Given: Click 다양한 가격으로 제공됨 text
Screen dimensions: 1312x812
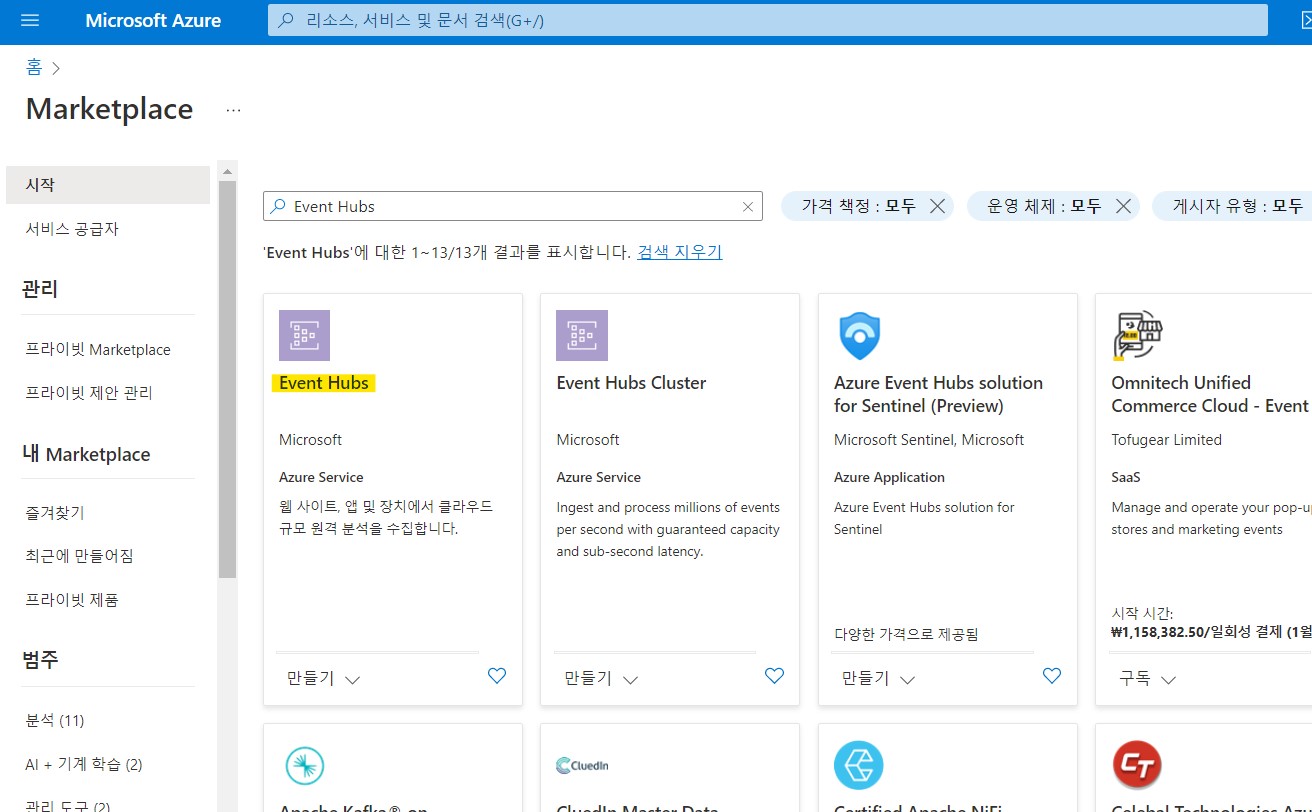Looking at the screenshot, I should point(906,634).
